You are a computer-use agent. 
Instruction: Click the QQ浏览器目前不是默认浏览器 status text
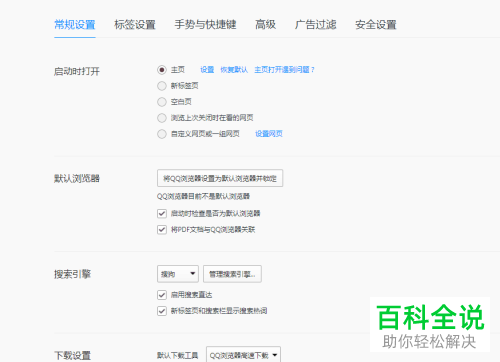[x=203, y=196]
